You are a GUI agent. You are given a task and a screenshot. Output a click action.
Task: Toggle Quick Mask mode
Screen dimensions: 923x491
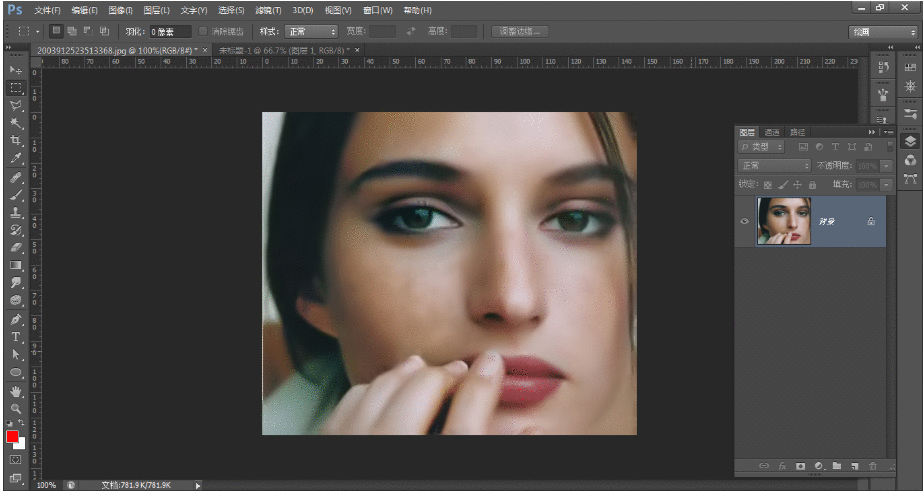pyautogui.click(x=16, y=459)
